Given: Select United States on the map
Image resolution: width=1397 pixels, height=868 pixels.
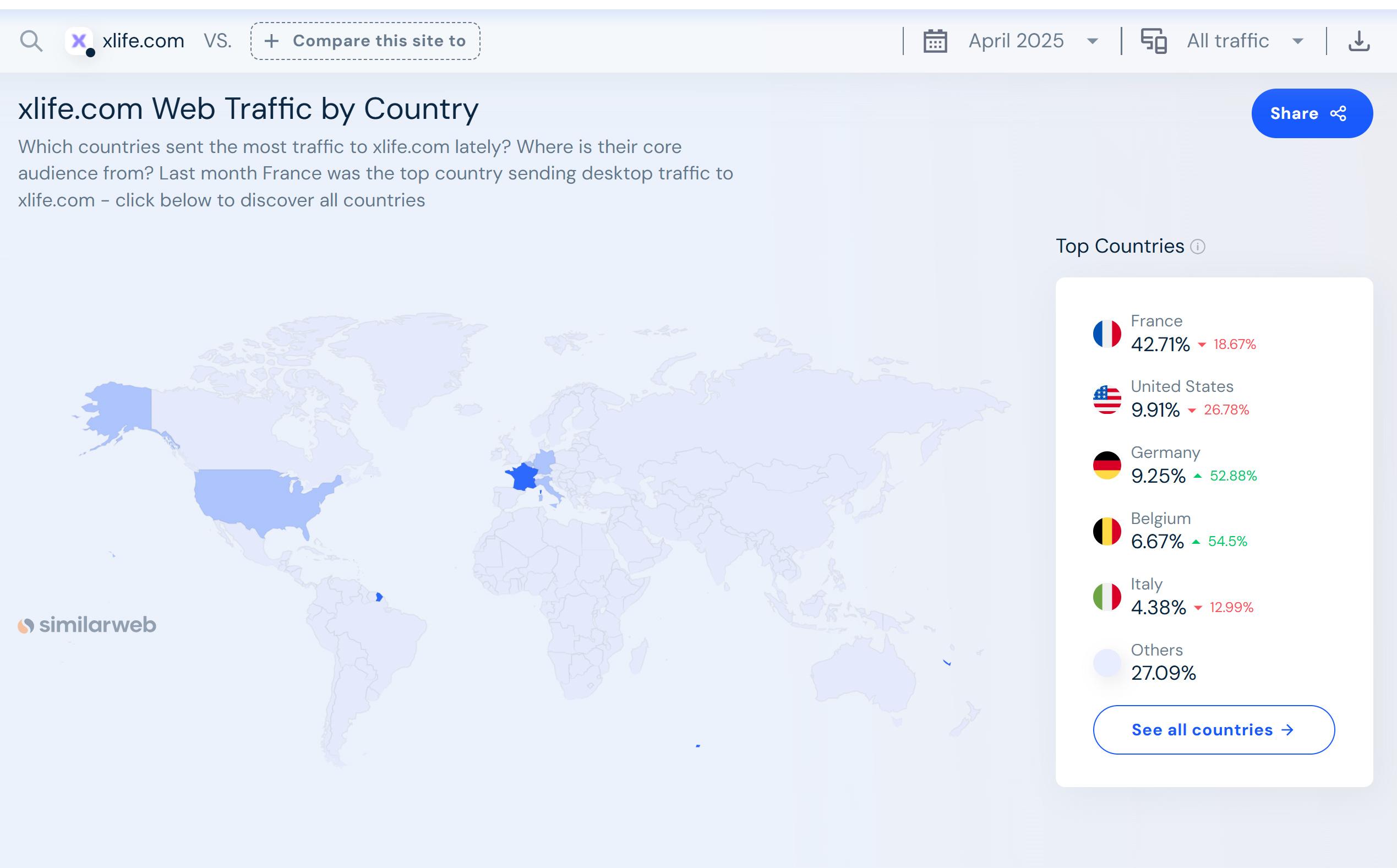Looking at the screenshot, I should pos(255,496).
